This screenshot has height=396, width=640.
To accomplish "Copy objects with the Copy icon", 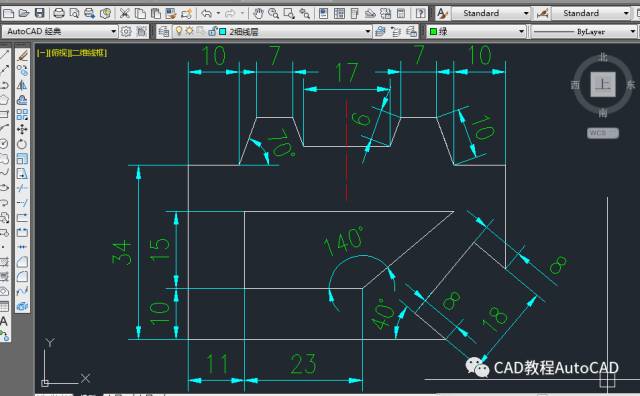I will tap(140, 13).
